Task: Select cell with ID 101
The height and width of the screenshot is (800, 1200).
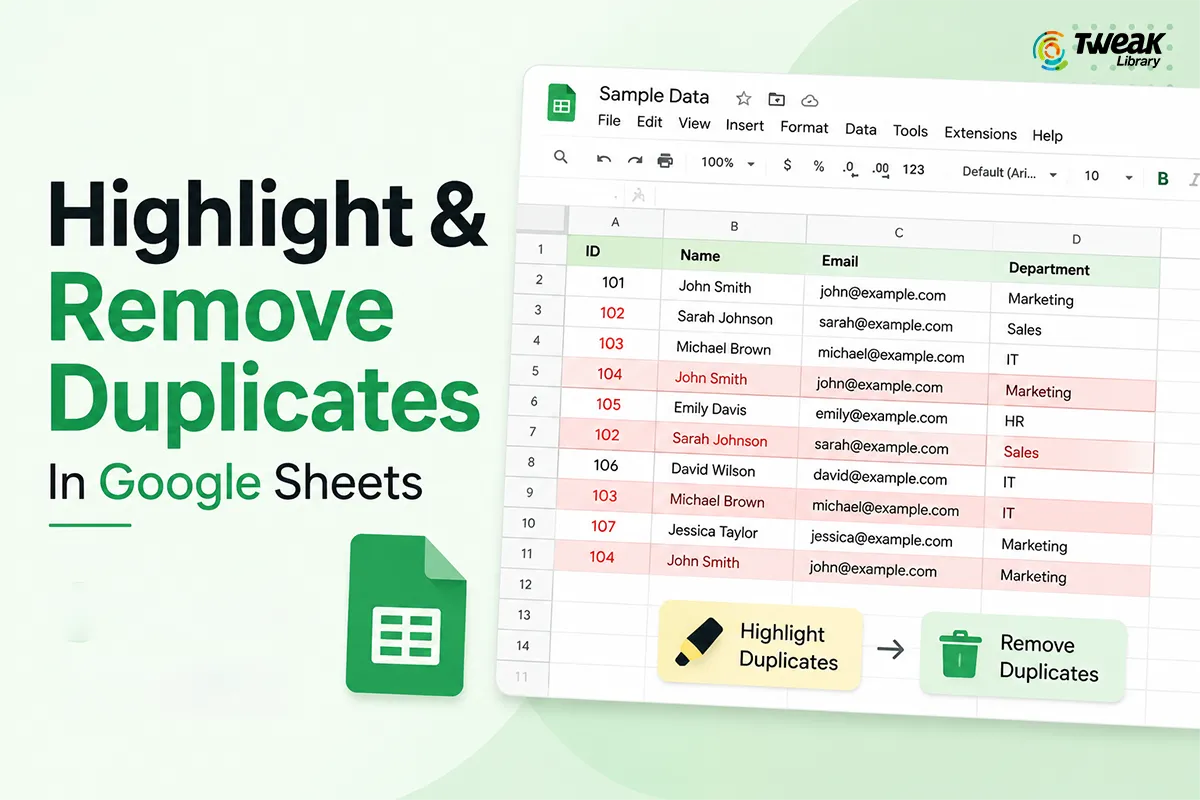Action: click(613, 283)
